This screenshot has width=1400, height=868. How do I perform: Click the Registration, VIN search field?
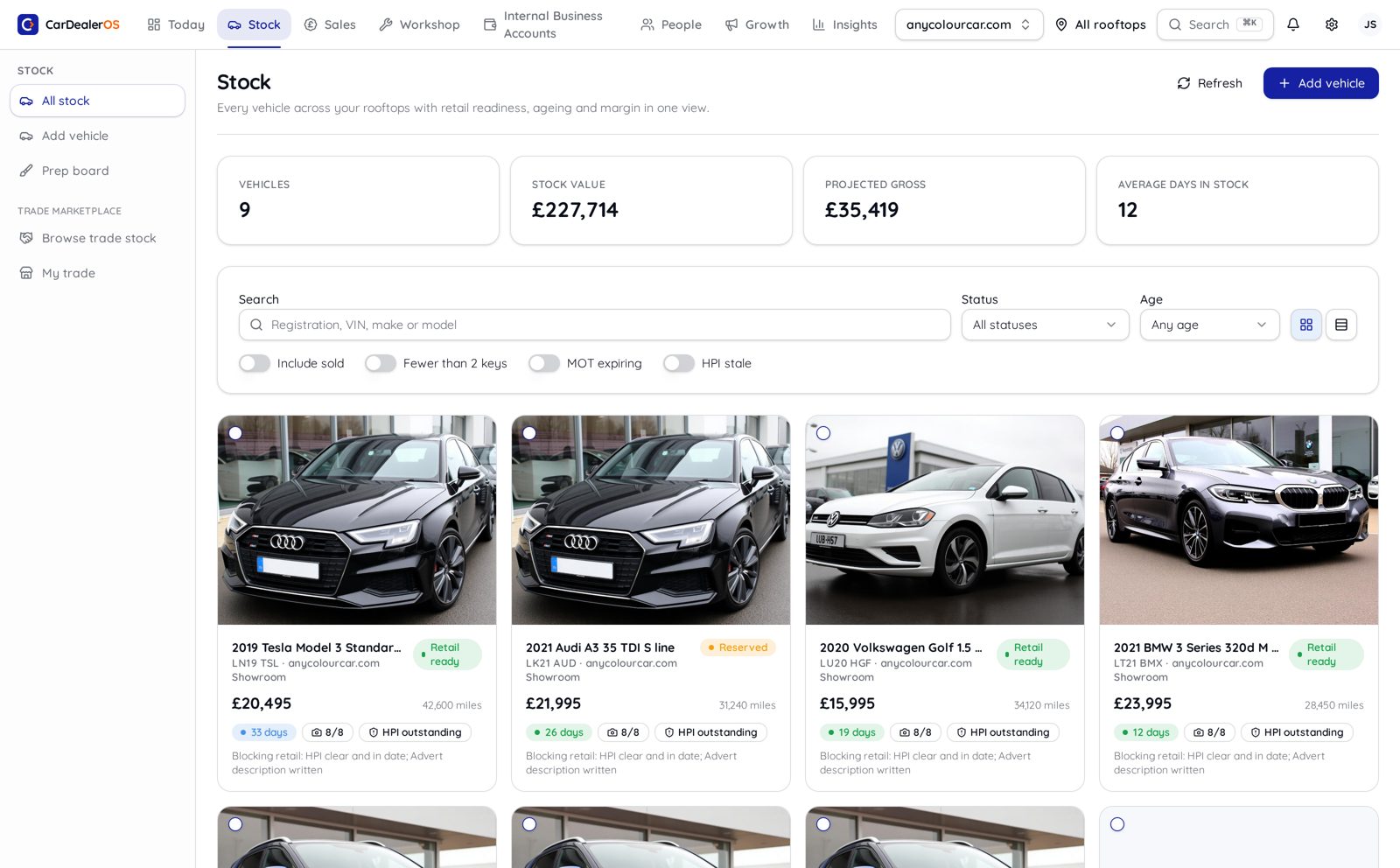pos(595,325)
